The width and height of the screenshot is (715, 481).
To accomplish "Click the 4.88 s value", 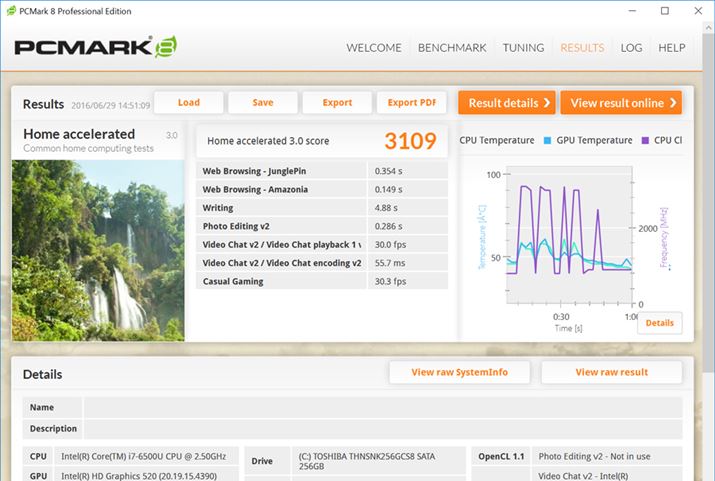I will click(386, 208).
